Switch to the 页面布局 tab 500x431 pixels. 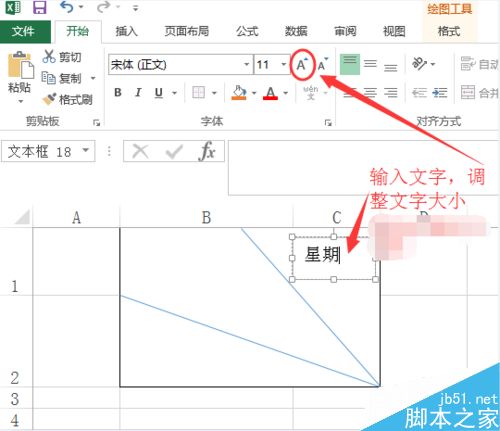[x=187, y=32]
